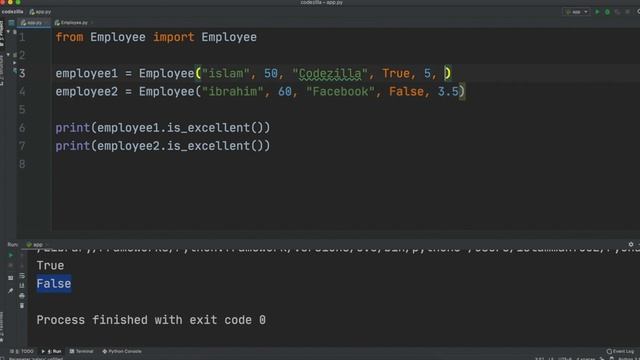Click the scroll to end icon in Run panel
640x360 pixels.
22,285
